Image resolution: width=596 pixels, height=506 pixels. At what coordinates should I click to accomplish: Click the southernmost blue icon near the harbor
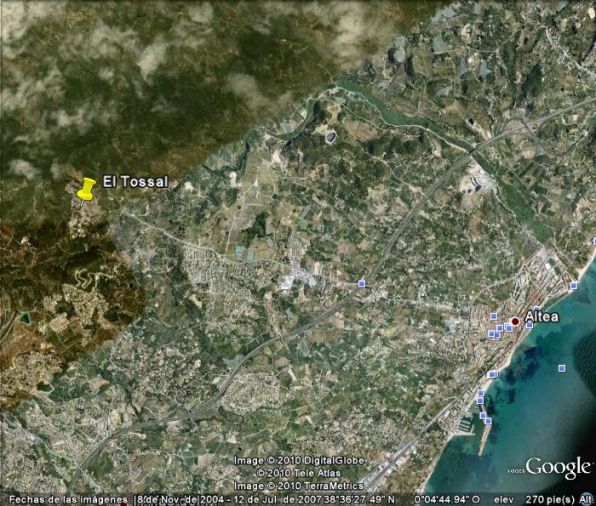click(x=488, y=420)
